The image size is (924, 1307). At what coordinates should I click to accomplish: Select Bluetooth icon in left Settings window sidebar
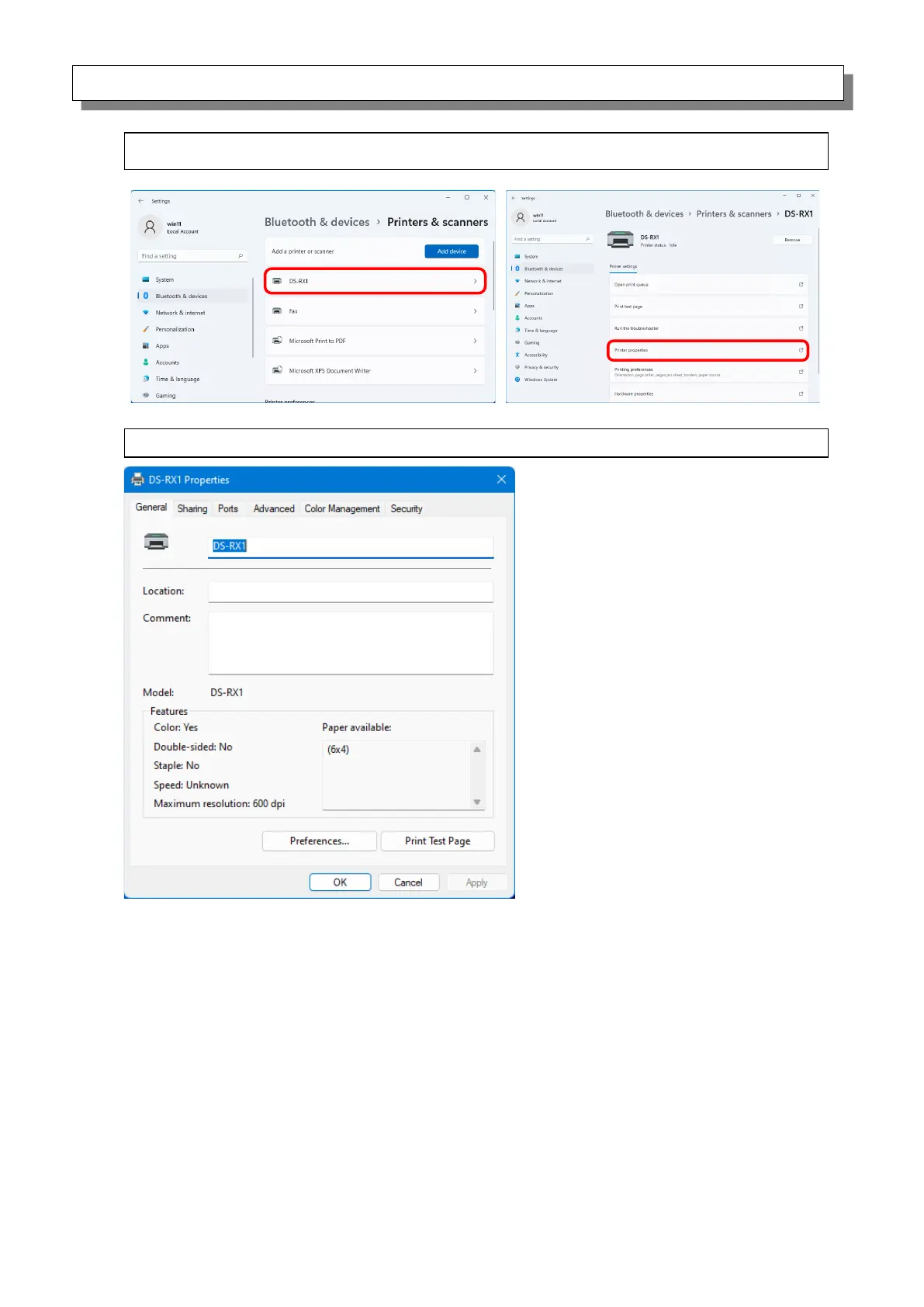tap(145, 296)
